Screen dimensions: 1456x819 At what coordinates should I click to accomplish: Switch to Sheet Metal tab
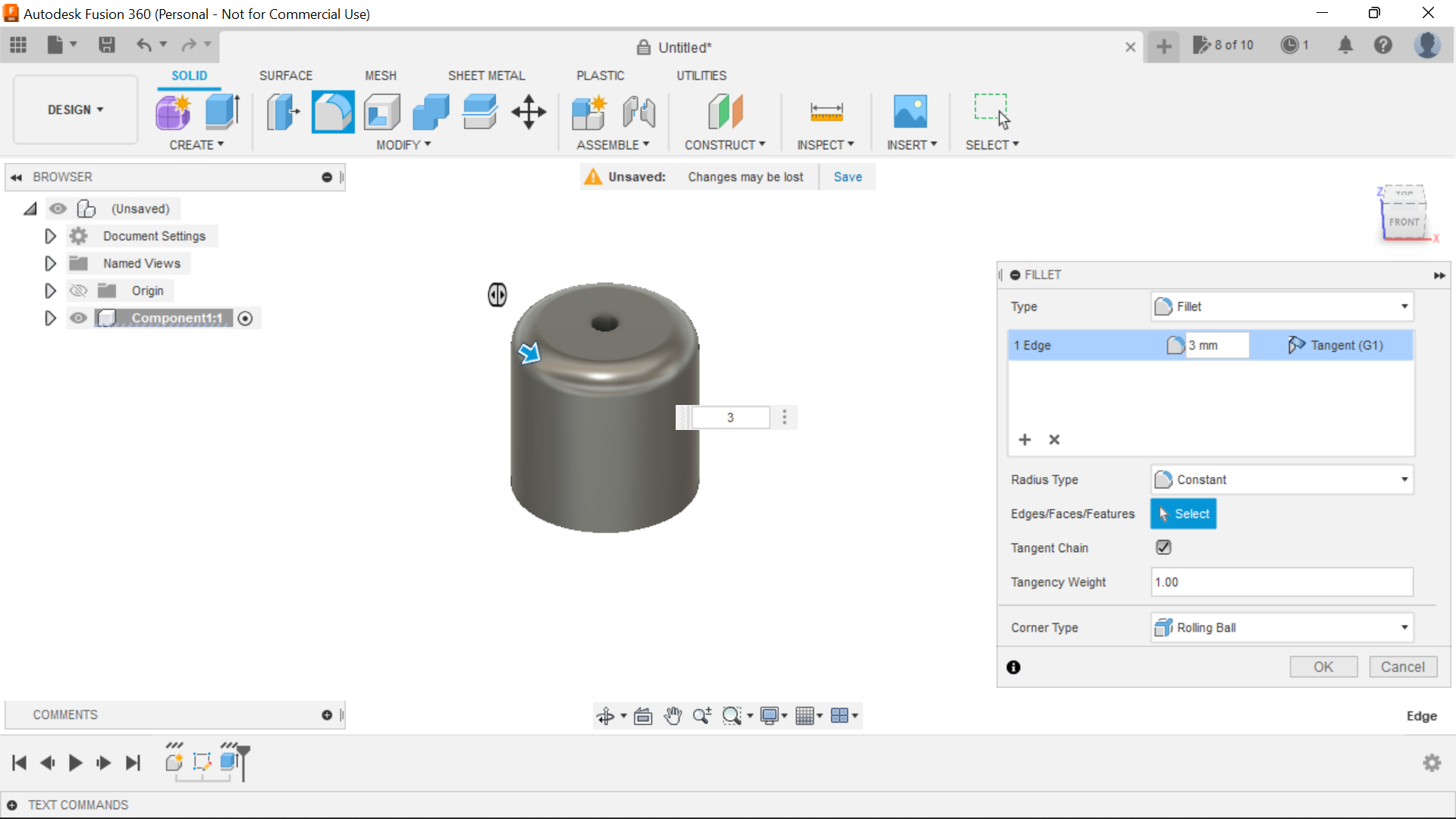coord(487,75)
